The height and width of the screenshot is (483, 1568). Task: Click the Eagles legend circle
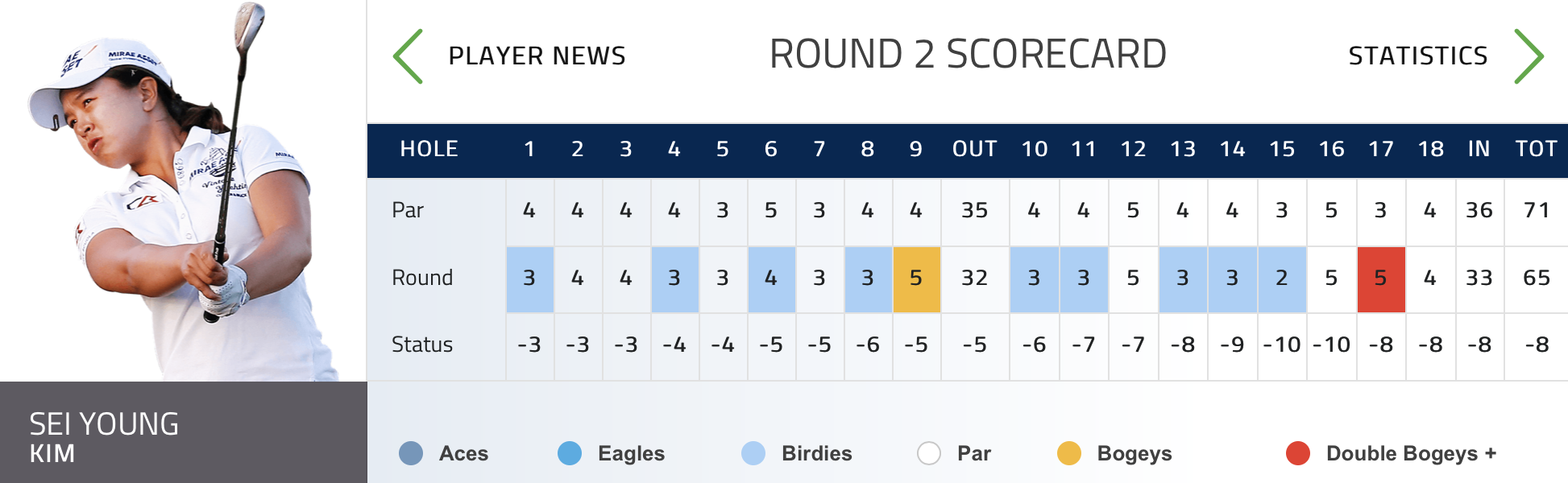[570, 453]
